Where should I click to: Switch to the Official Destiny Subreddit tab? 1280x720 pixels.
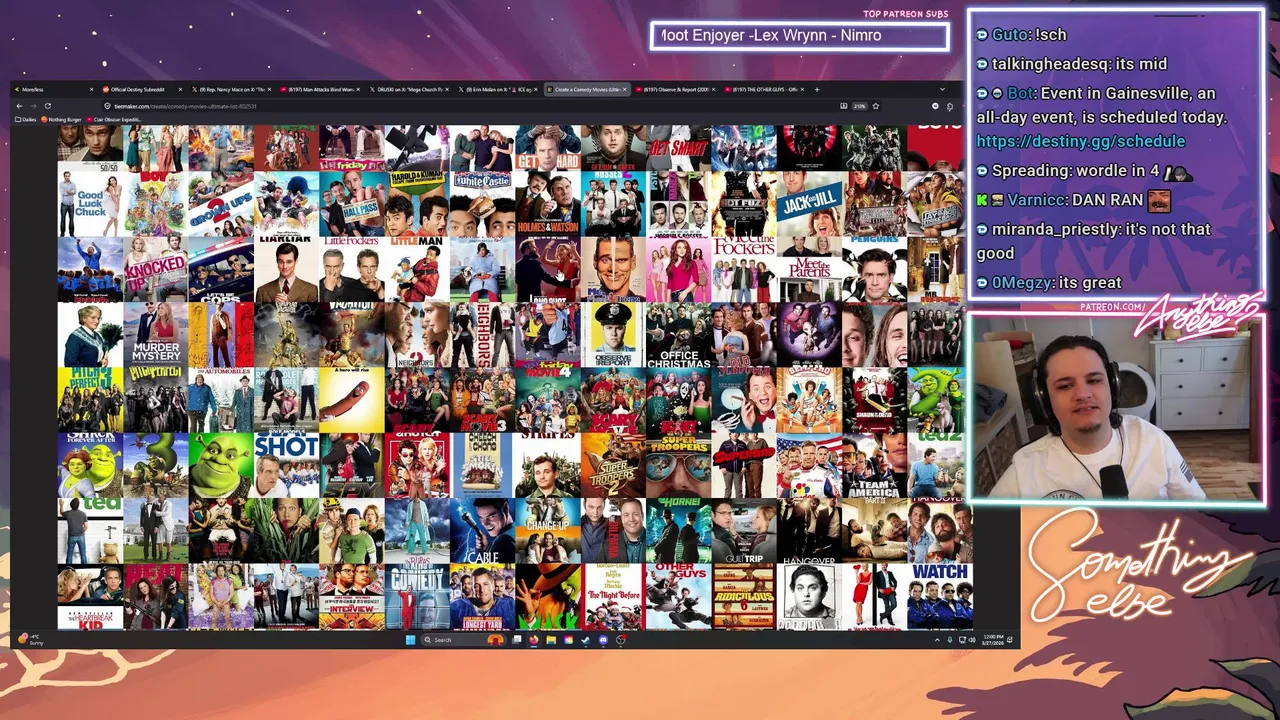141,89
